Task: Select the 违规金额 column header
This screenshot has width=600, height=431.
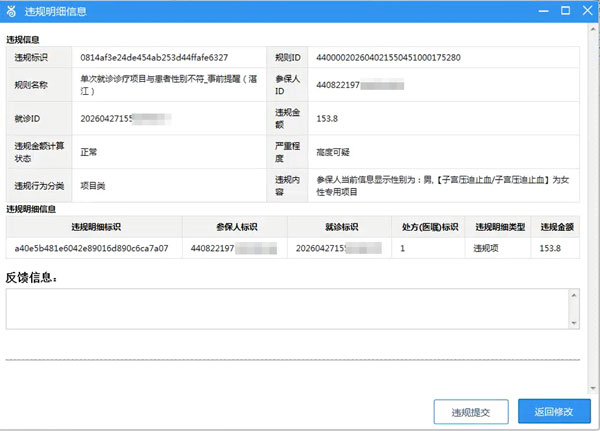Action: point(557,227)
